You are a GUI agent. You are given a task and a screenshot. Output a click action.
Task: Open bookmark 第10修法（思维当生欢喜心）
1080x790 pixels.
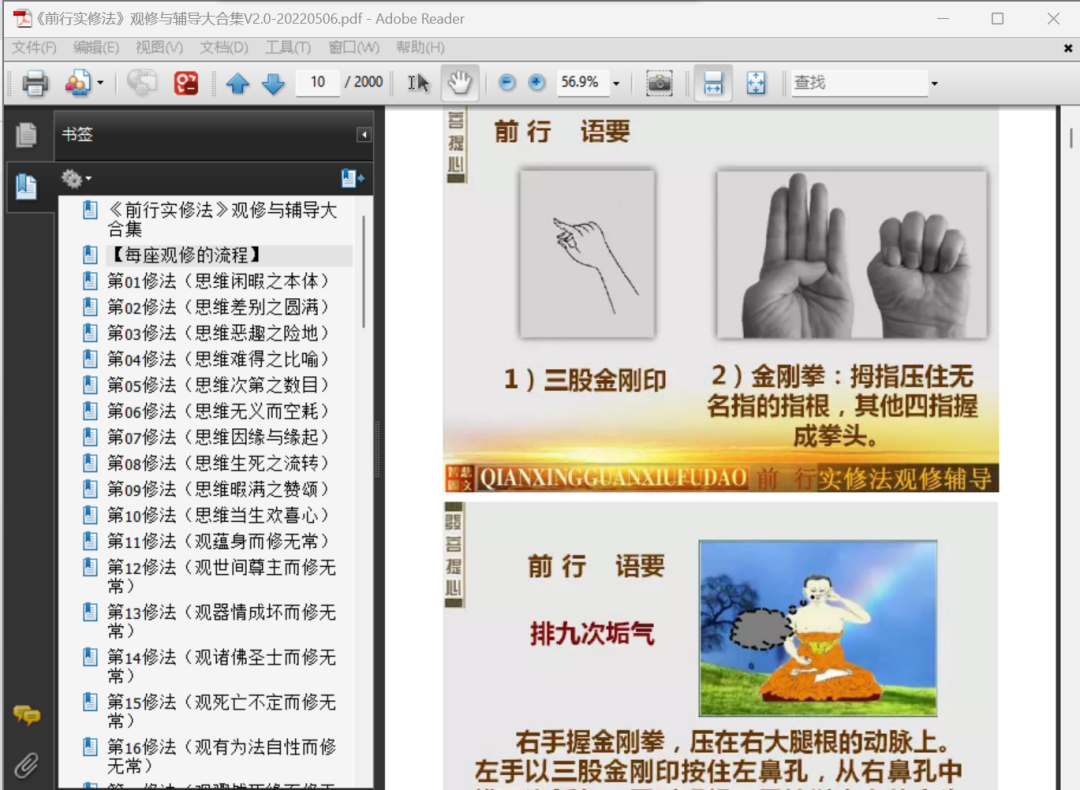(x=218, y=515)
